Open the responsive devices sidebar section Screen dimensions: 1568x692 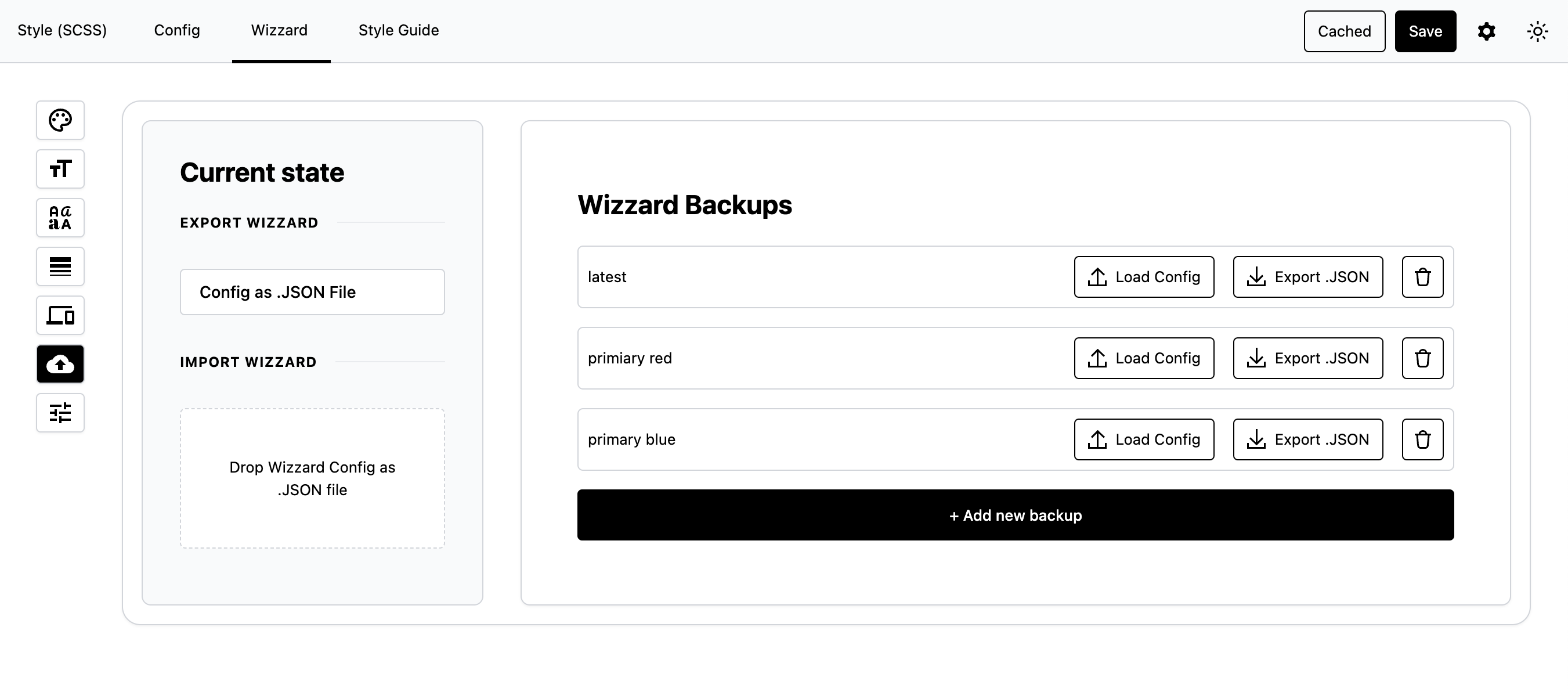(60, 315)
